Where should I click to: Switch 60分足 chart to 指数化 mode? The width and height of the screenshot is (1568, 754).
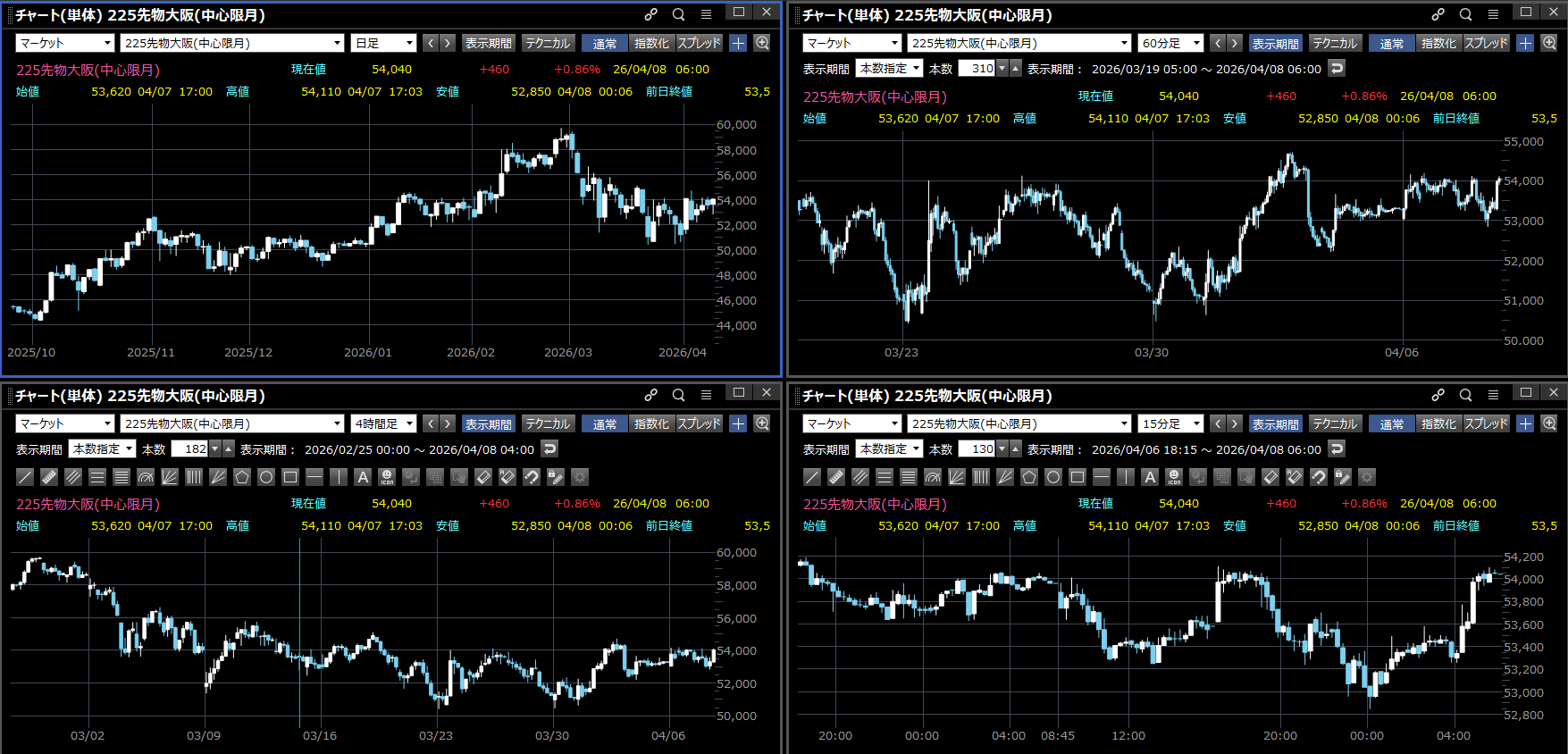pos(1438,43)
